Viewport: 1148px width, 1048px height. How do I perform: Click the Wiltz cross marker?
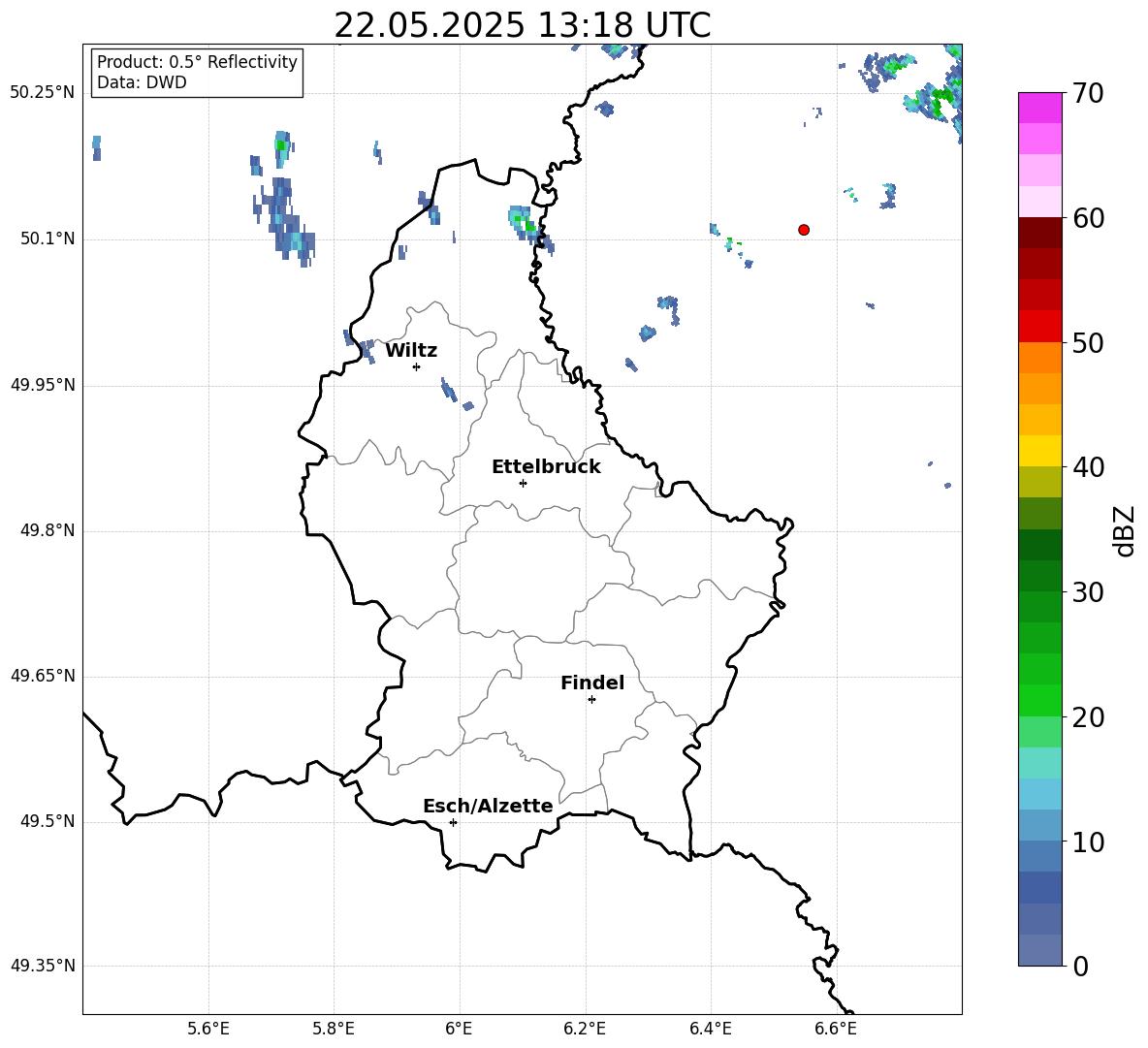416,366
